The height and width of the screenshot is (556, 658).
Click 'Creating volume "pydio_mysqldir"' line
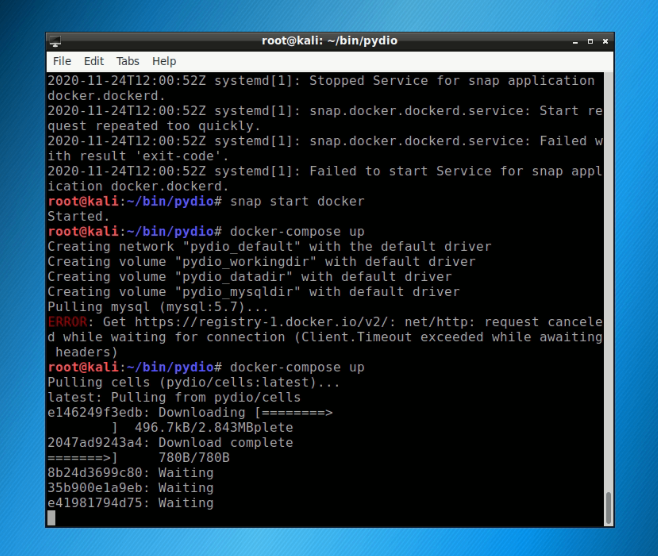(253, 292)
